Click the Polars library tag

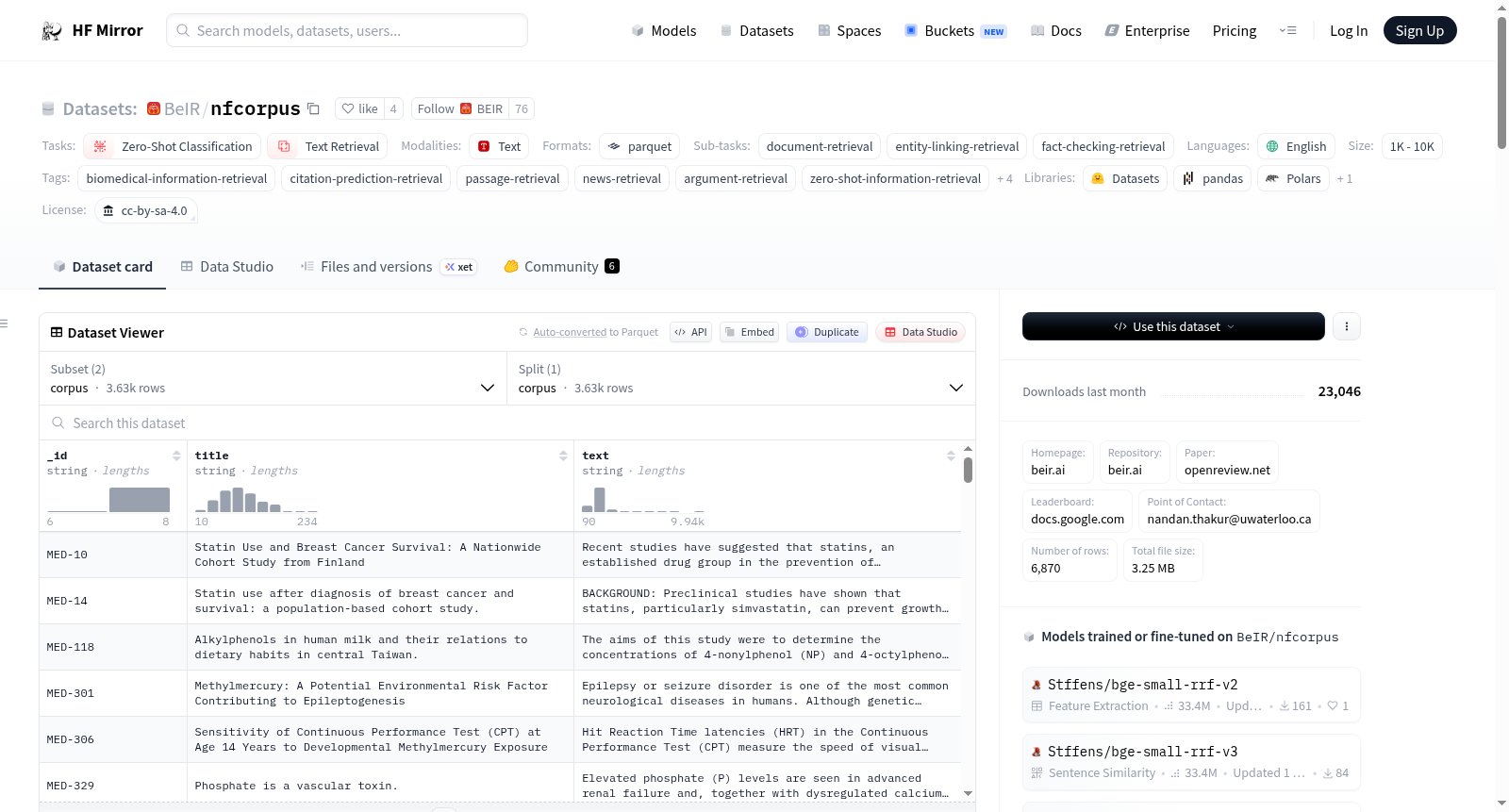pyautogui.click(x=1293, y=179)
